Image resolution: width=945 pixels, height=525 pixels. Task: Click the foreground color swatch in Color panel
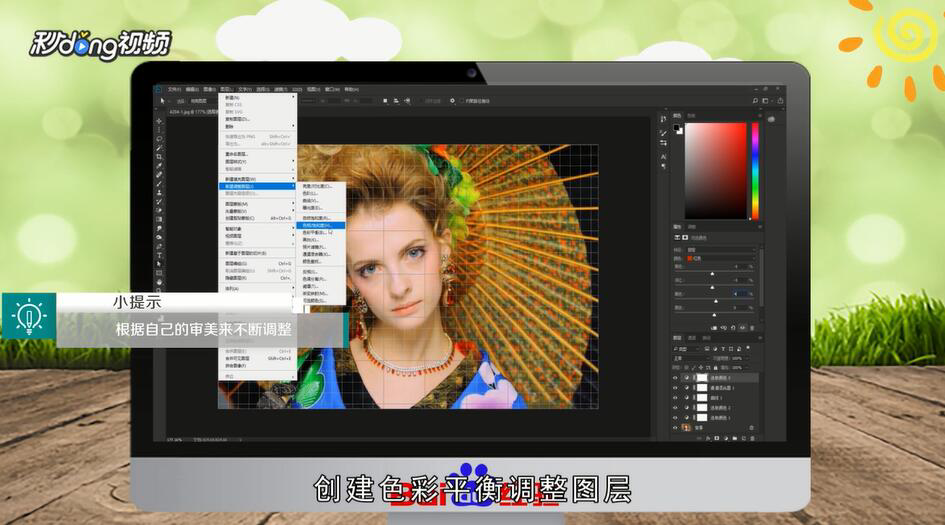pos(677,128)
